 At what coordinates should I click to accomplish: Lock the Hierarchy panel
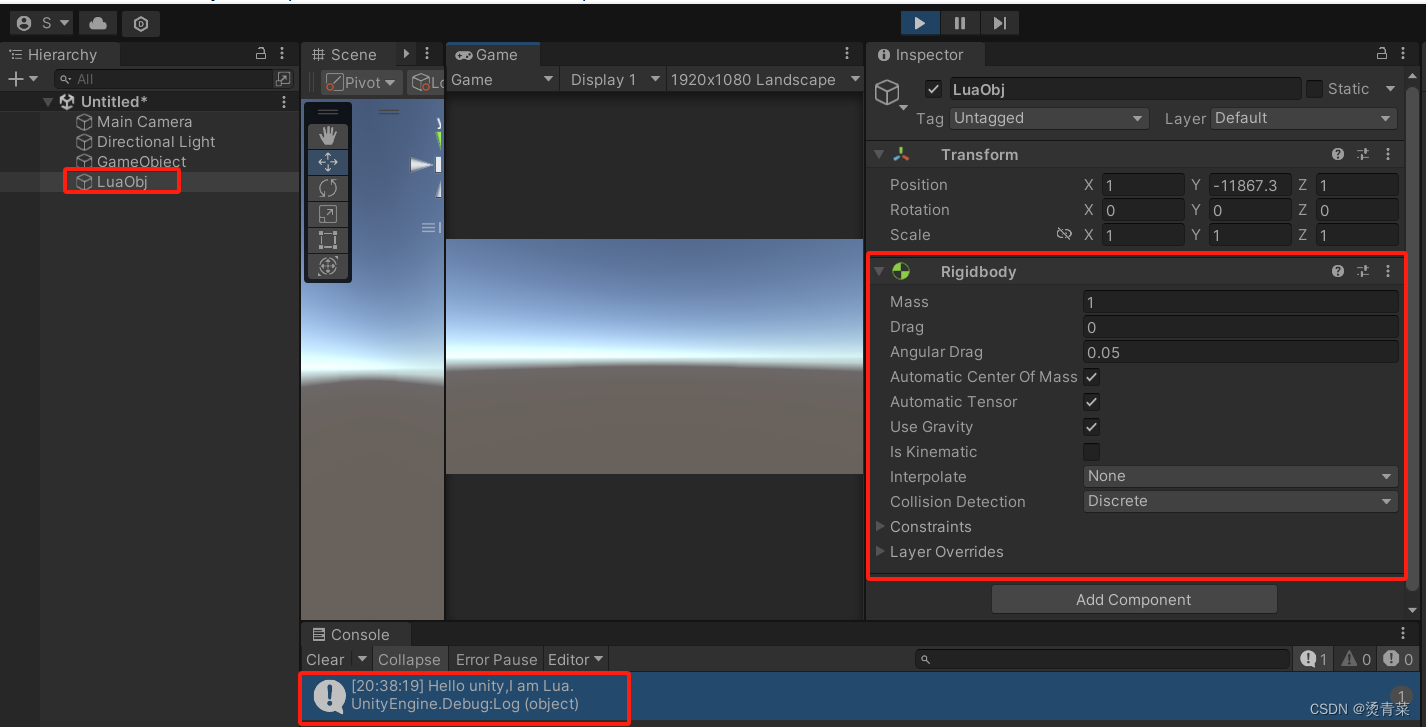[x=261, y=54]
